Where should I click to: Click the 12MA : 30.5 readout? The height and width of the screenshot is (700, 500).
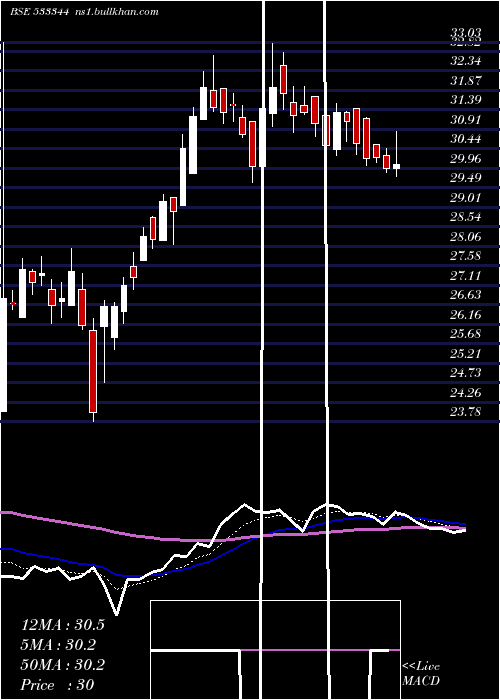(x=63, y=625)
